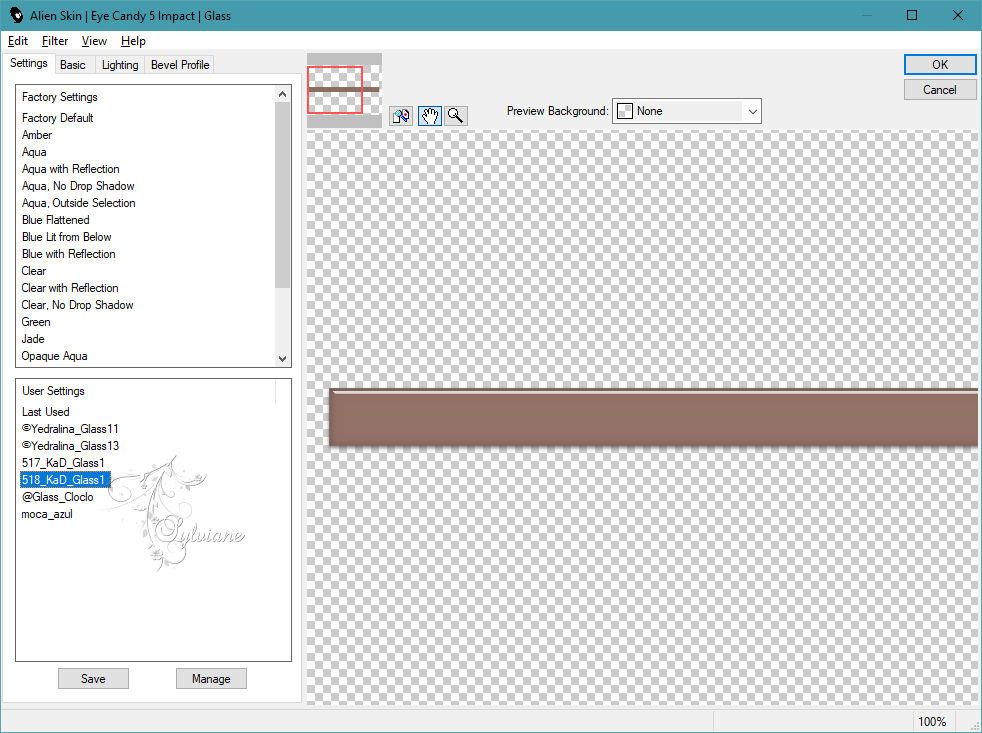Click the Cancel button
This screenshot has width=982, height=733.
tap(939, 90)
